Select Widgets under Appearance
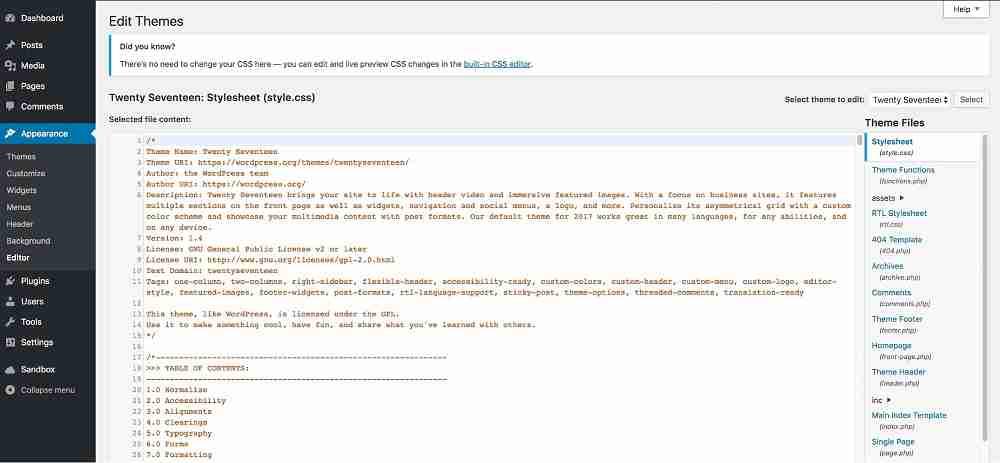 [22, 191]
